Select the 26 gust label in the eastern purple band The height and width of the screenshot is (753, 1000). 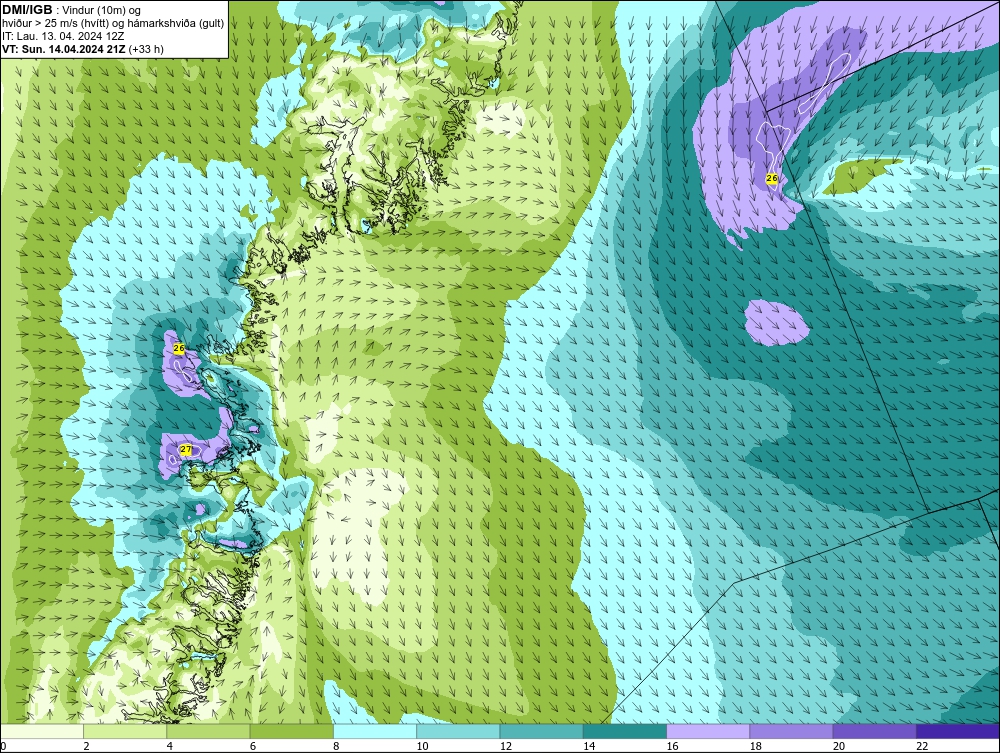772,179
